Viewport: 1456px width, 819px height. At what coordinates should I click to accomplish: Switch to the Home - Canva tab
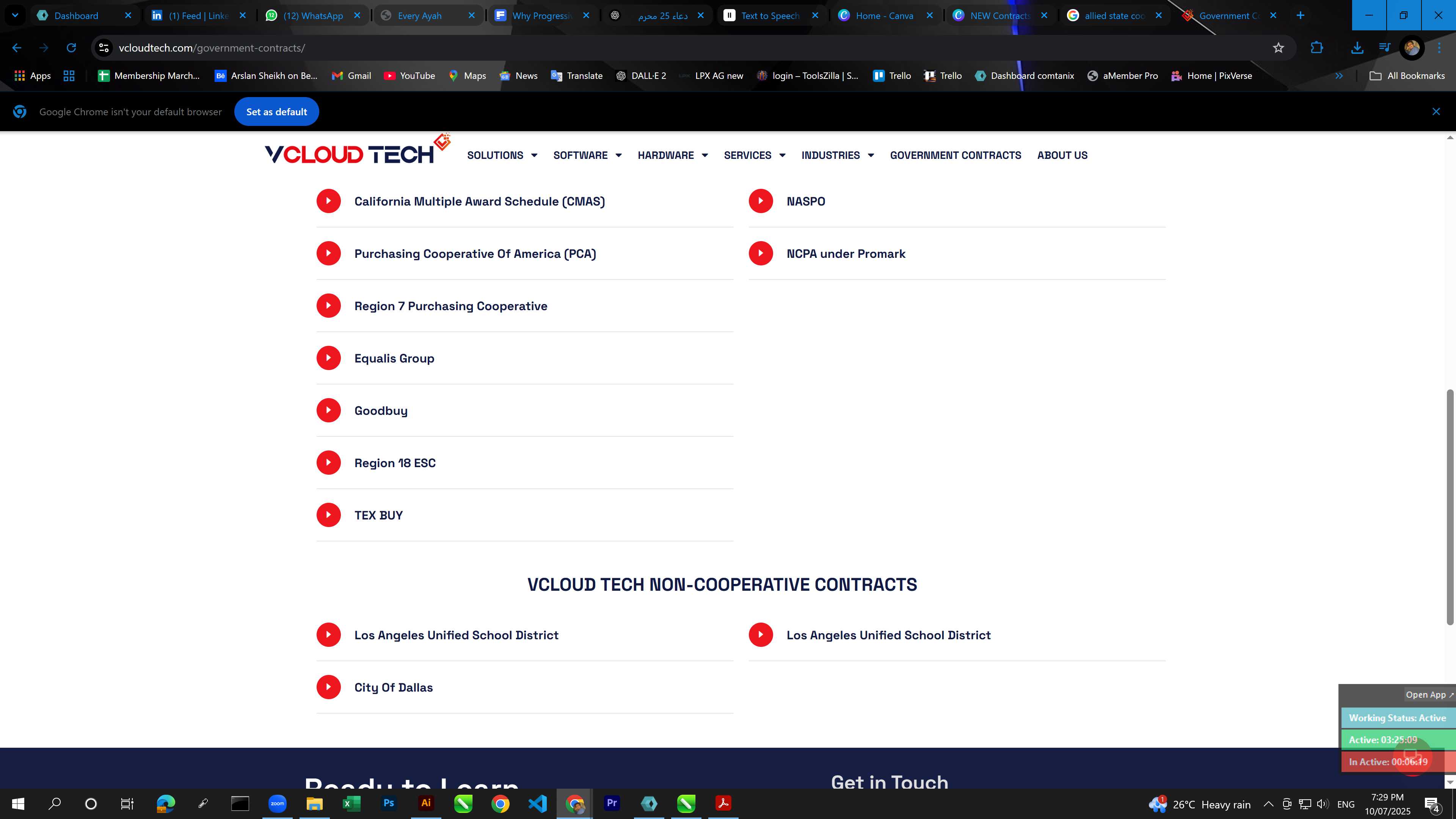click(885, 15)
